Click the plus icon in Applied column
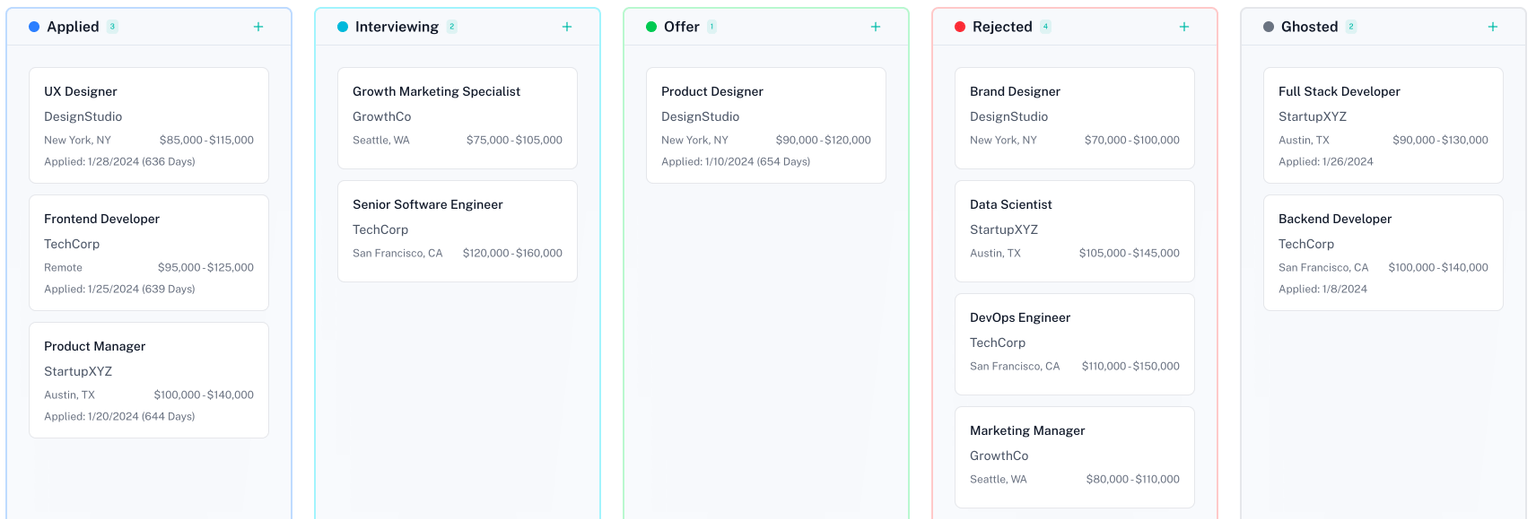Image resolution: width=1536 pixels, height=519 pixels. (x=258, y=27)
